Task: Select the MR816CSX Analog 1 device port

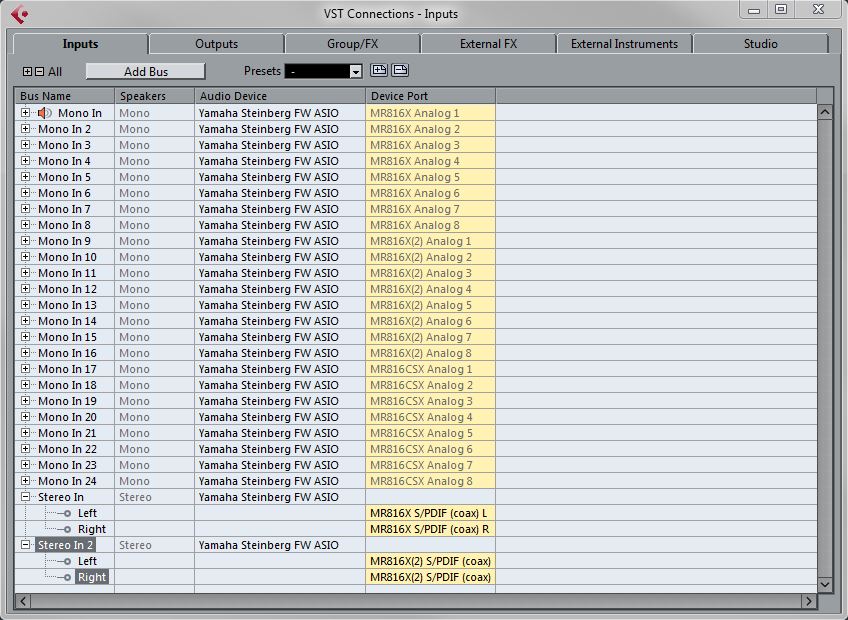Action: (430, 369)
